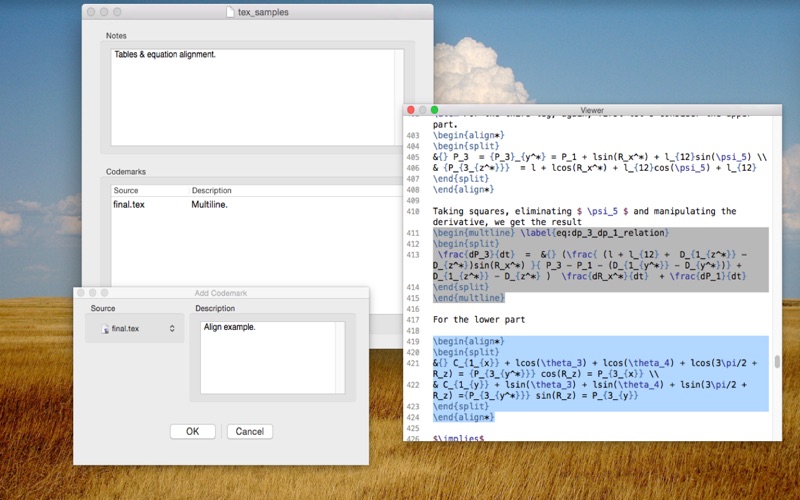Image resolution: width=800 pixels, height=500 pixels.
Task: Click into the Notes text area
Action: (253, 97)
